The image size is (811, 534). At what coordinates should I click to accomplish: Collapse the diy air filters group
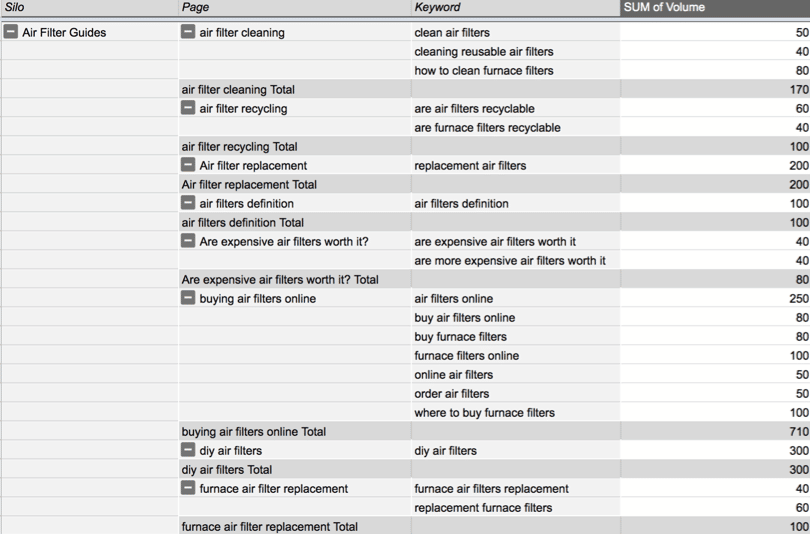click(x=188, y=450)
